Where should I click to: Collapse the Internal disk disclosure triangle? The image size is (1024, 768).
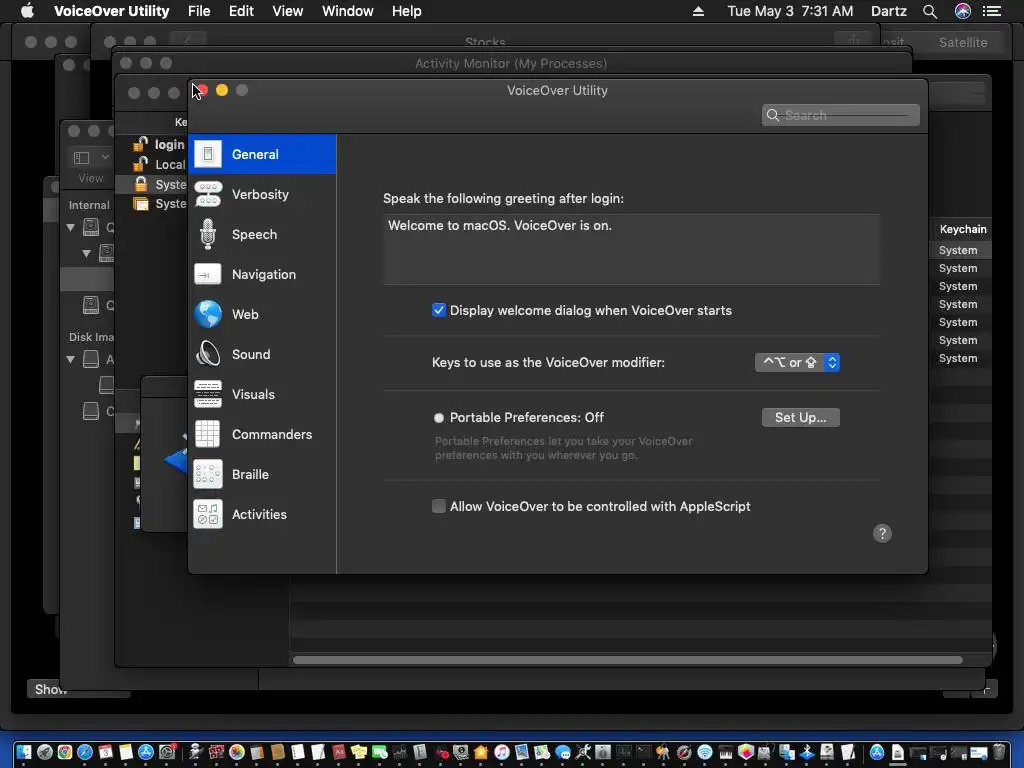71,227
